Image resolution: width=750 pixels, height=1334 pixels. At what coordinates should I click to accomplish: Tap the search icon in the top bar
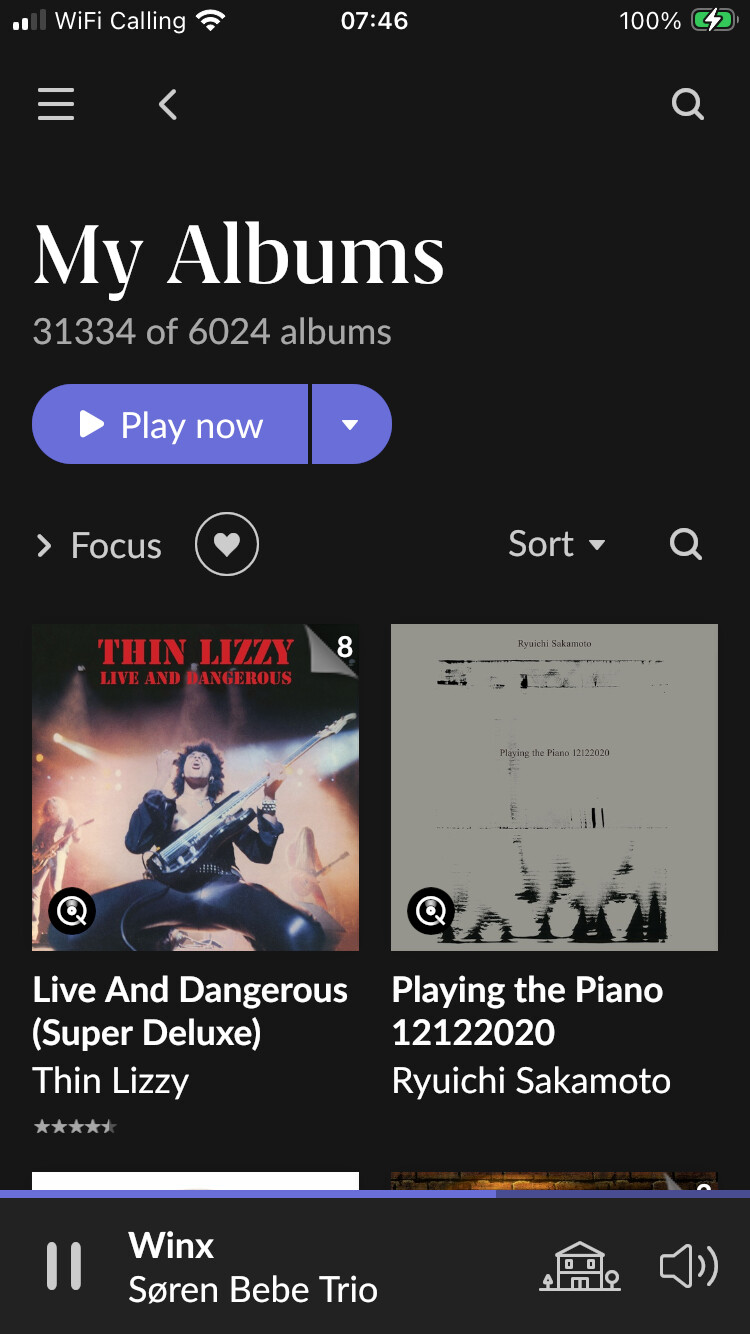[x=687, y=104]
